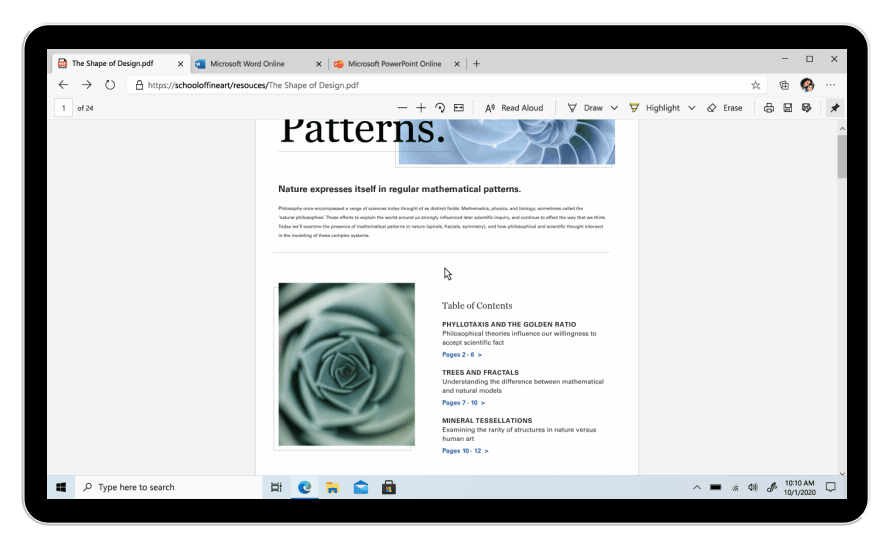The height and width of the screenshot is (540, 894).
Task: Zoom out the PDF with minus icon
Action: tap(403, 108)
